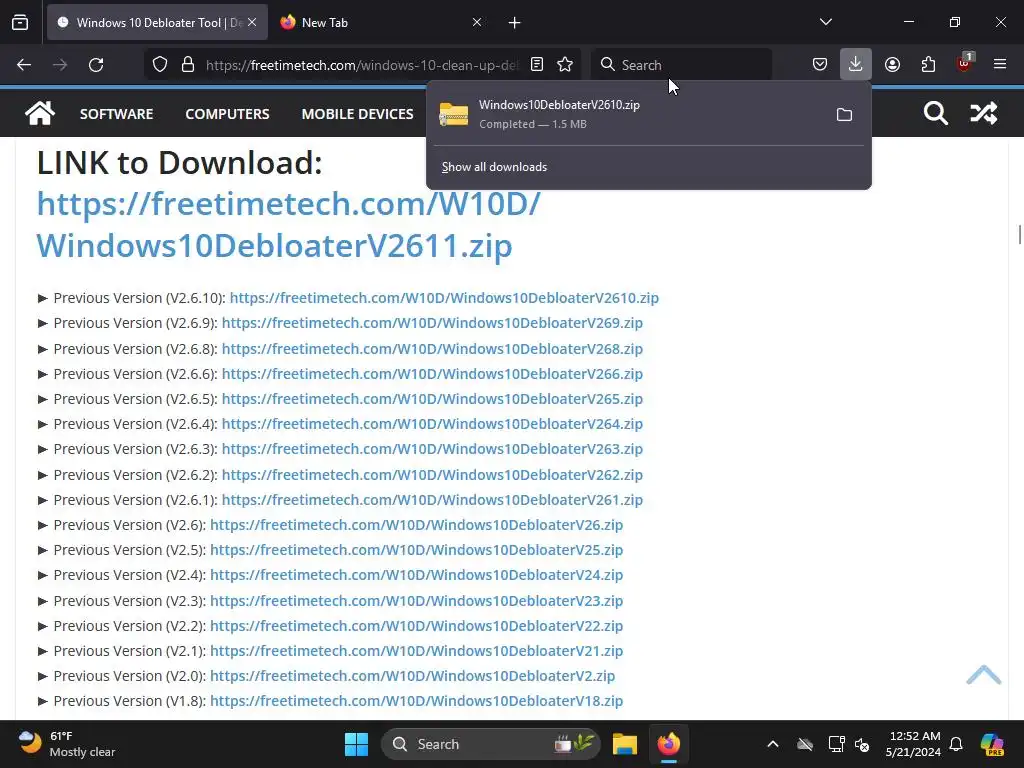Open Firefox View tab overview icon
This screenshot has height=768, width=1024.
pyautogui.click(x=20, y=22)
